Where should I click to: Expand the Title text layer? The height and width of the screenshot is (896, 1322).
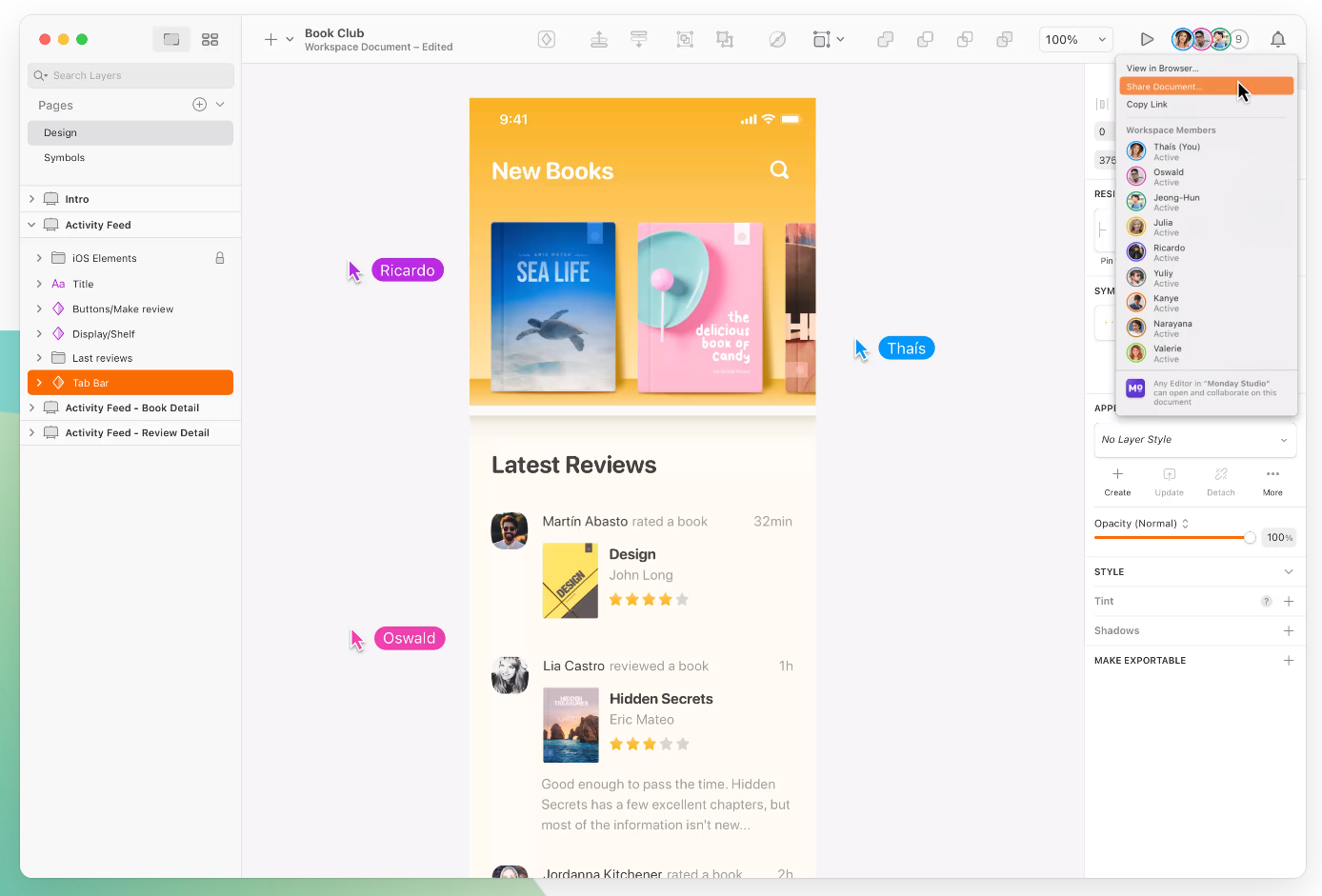tap(39, 284)
